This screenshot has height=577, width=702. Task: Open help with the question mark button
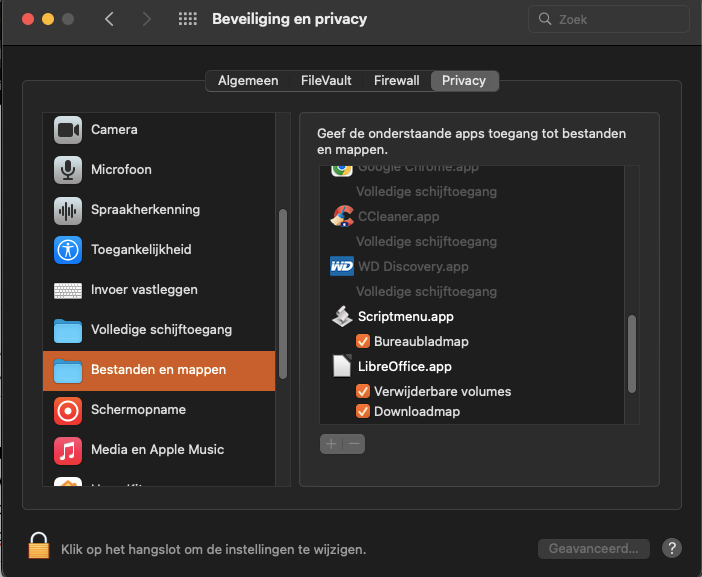point(672,548)
